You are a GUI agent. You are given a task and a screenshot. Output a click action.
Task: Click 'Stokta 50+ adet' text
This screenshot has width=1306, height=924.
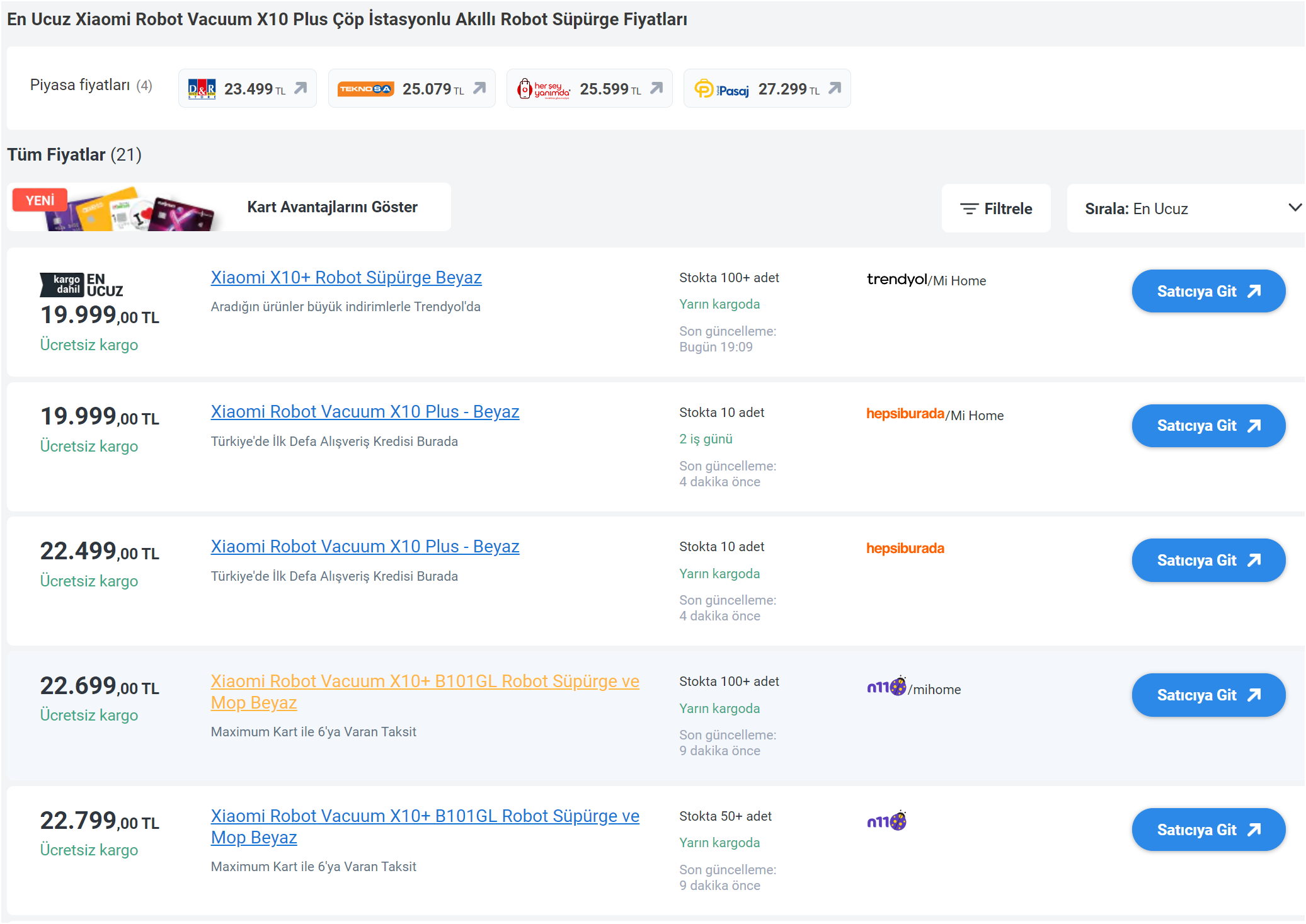click(725, 816)
